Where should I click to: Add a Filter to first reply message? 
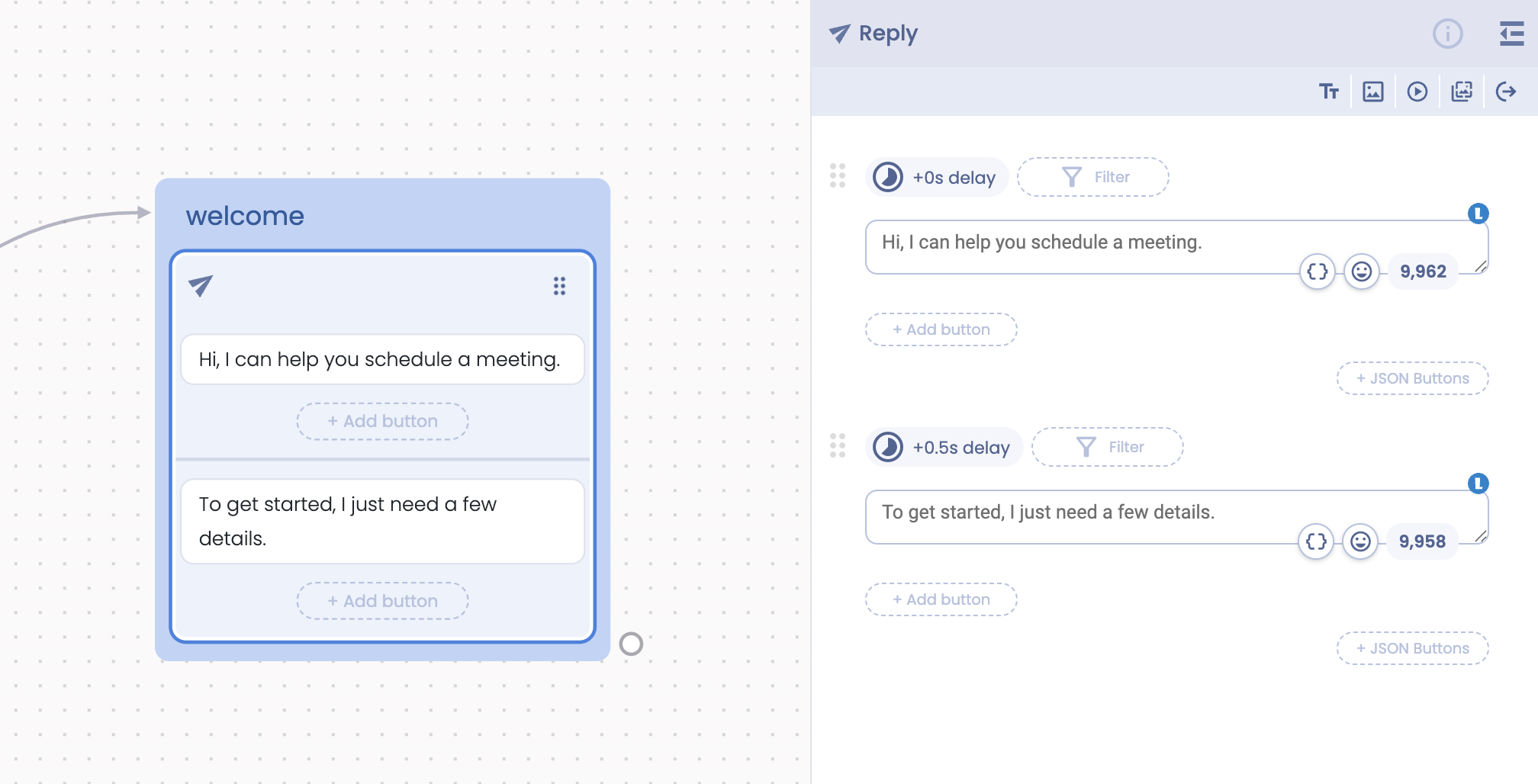tap(1092, 177)
